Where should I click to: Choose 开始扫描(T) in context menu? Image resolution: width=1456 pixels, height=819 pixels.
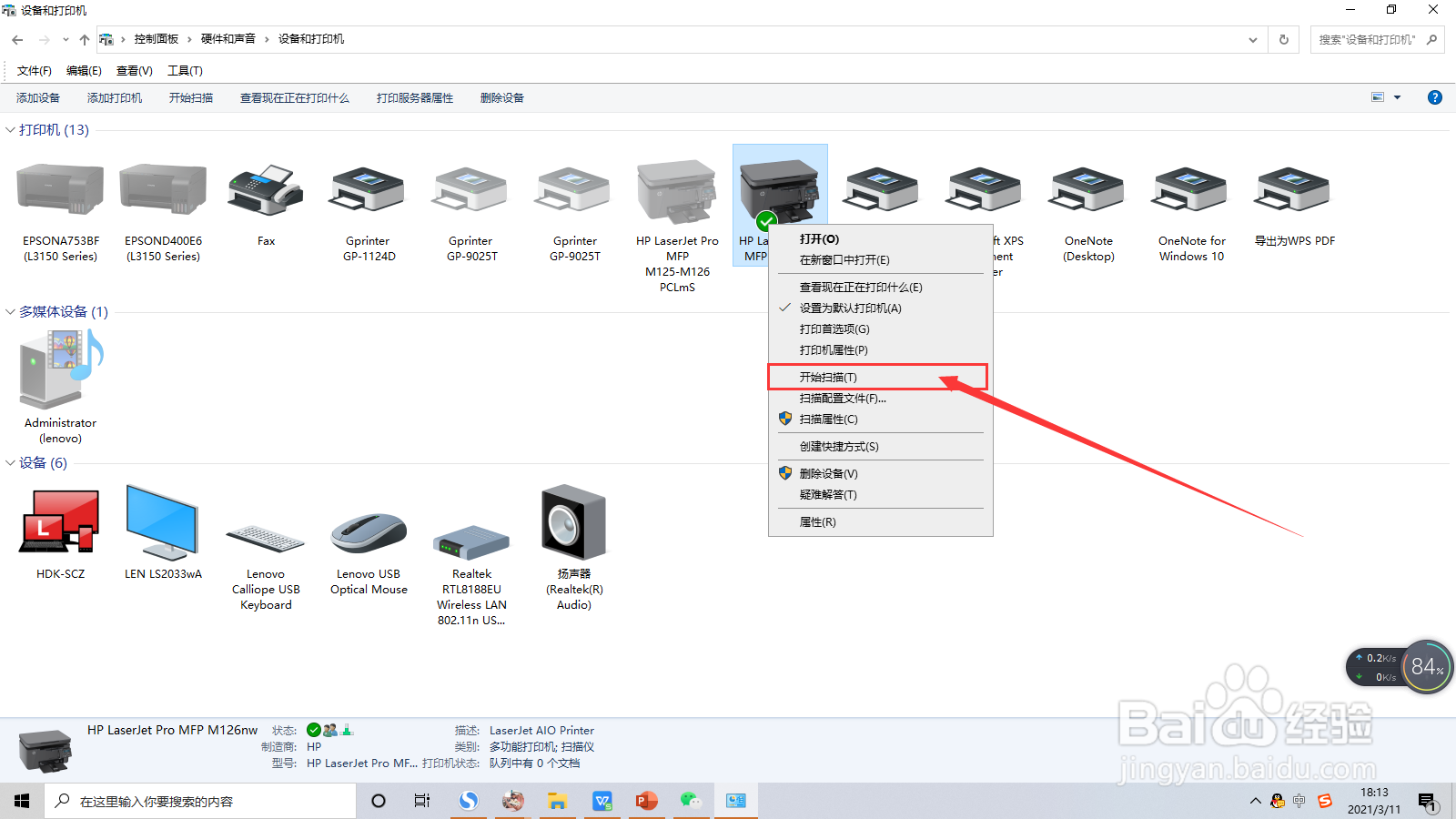tap(880, 377)
